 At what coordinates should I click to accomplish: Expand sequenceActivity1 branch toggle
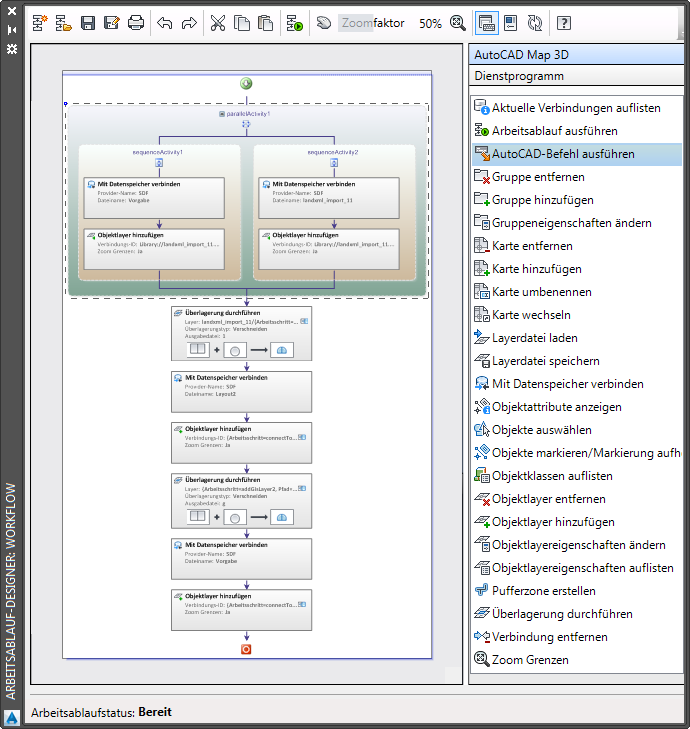click(x=159, y=163)
